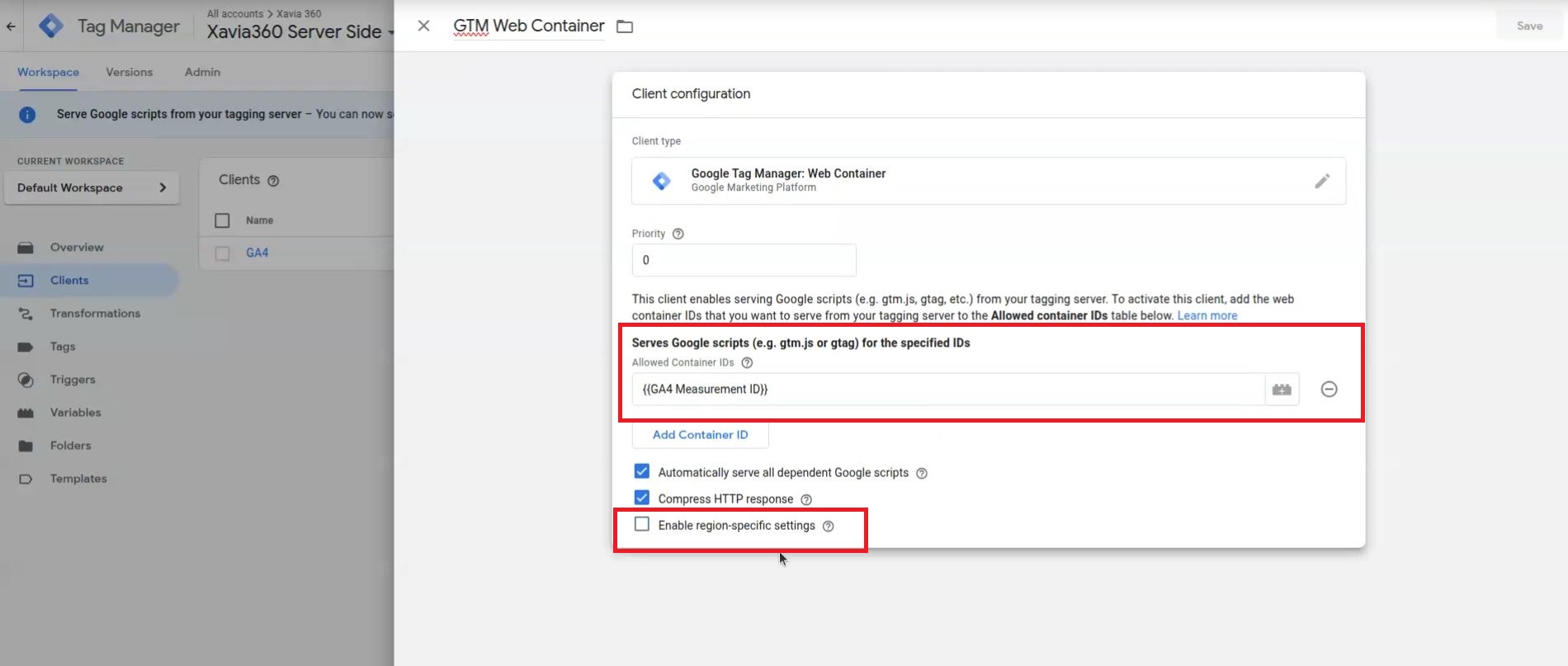This screenshot has height=666, width=1568.
Task: Switch to the Versions tab
Action: point(130,72)
